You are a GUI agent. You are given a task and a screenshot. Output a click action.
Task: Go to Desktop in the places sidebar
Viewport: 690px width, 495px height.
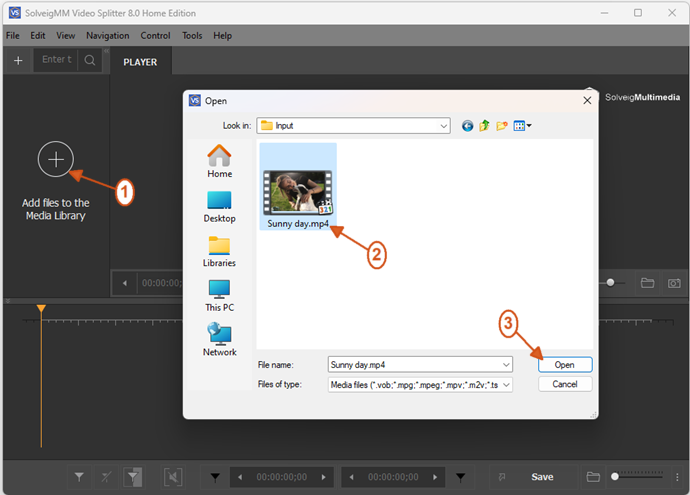pyautogui.click(x=220, y=207)
